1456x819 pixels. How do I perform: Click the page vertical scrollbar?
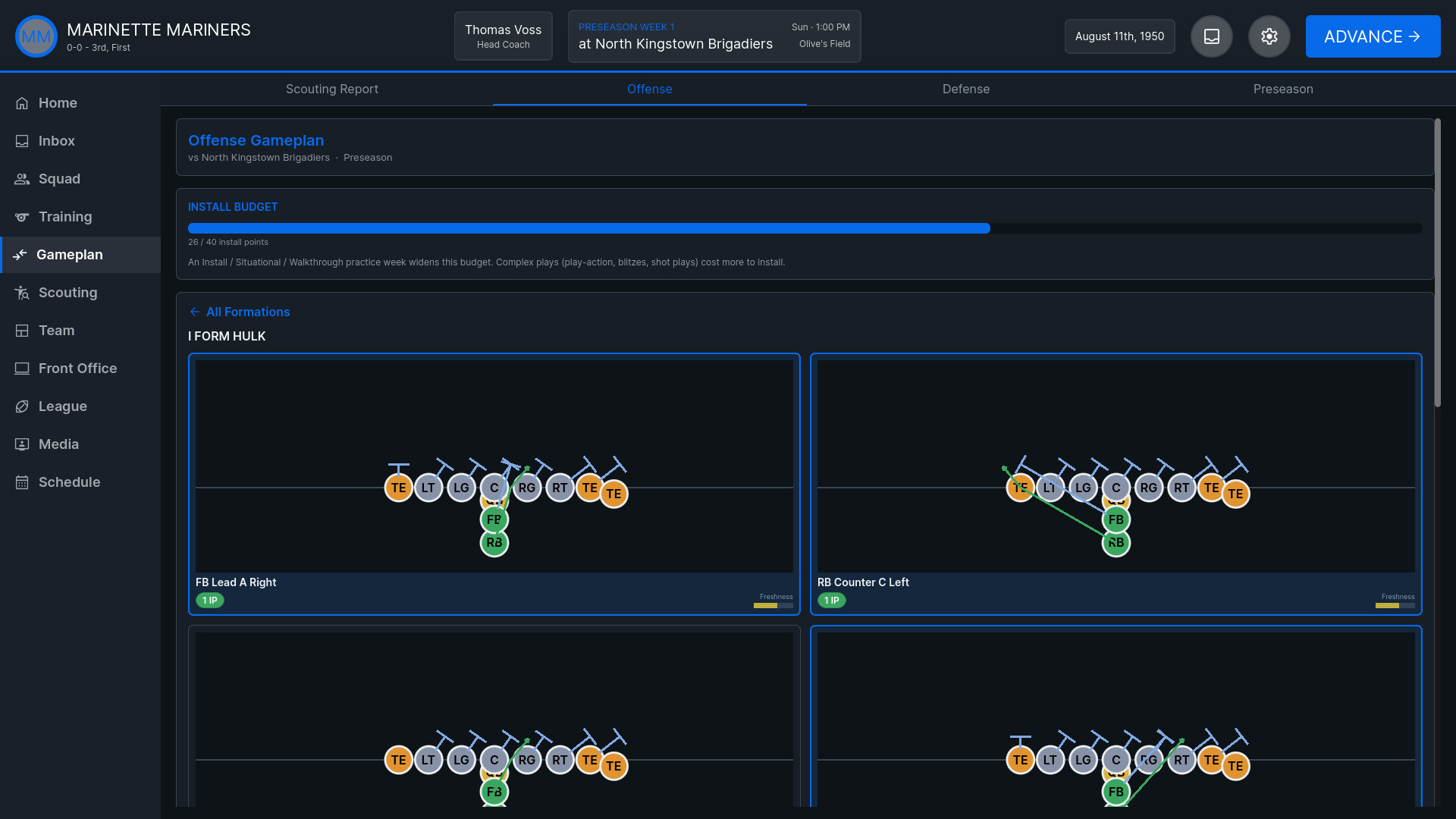(1437, 262)
